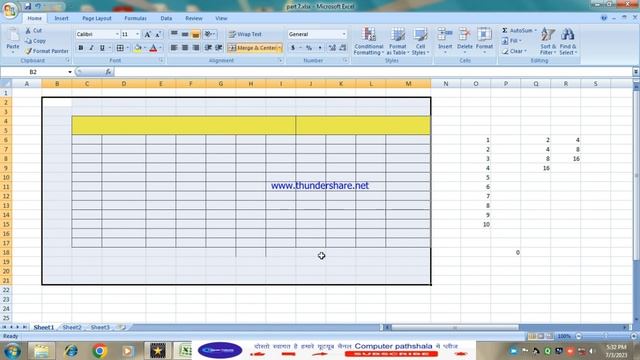Open the font name Calibri dropdown
This screenshot has width=640, height=360.
pyautogui.click(x=117, y=34)
